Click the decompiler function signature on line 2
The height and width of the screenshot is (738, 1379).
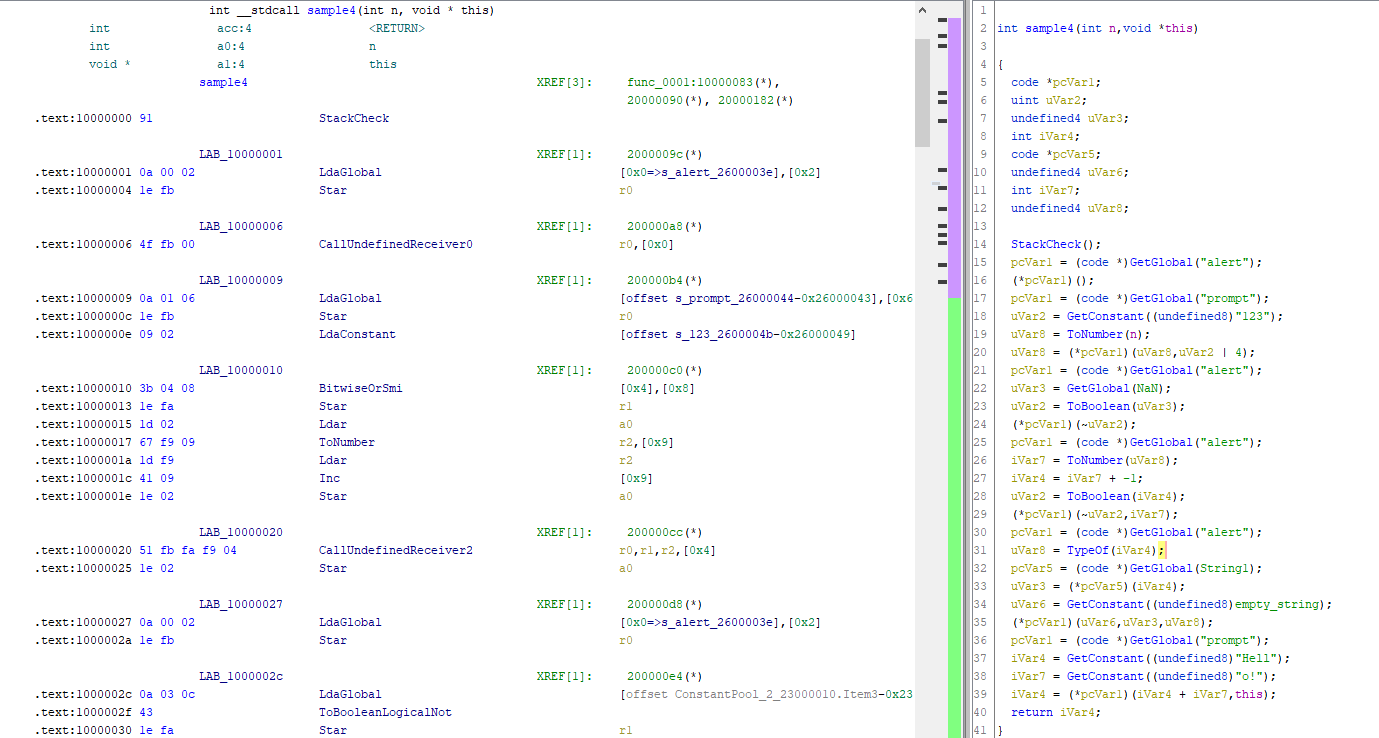tap(1097, 28)
